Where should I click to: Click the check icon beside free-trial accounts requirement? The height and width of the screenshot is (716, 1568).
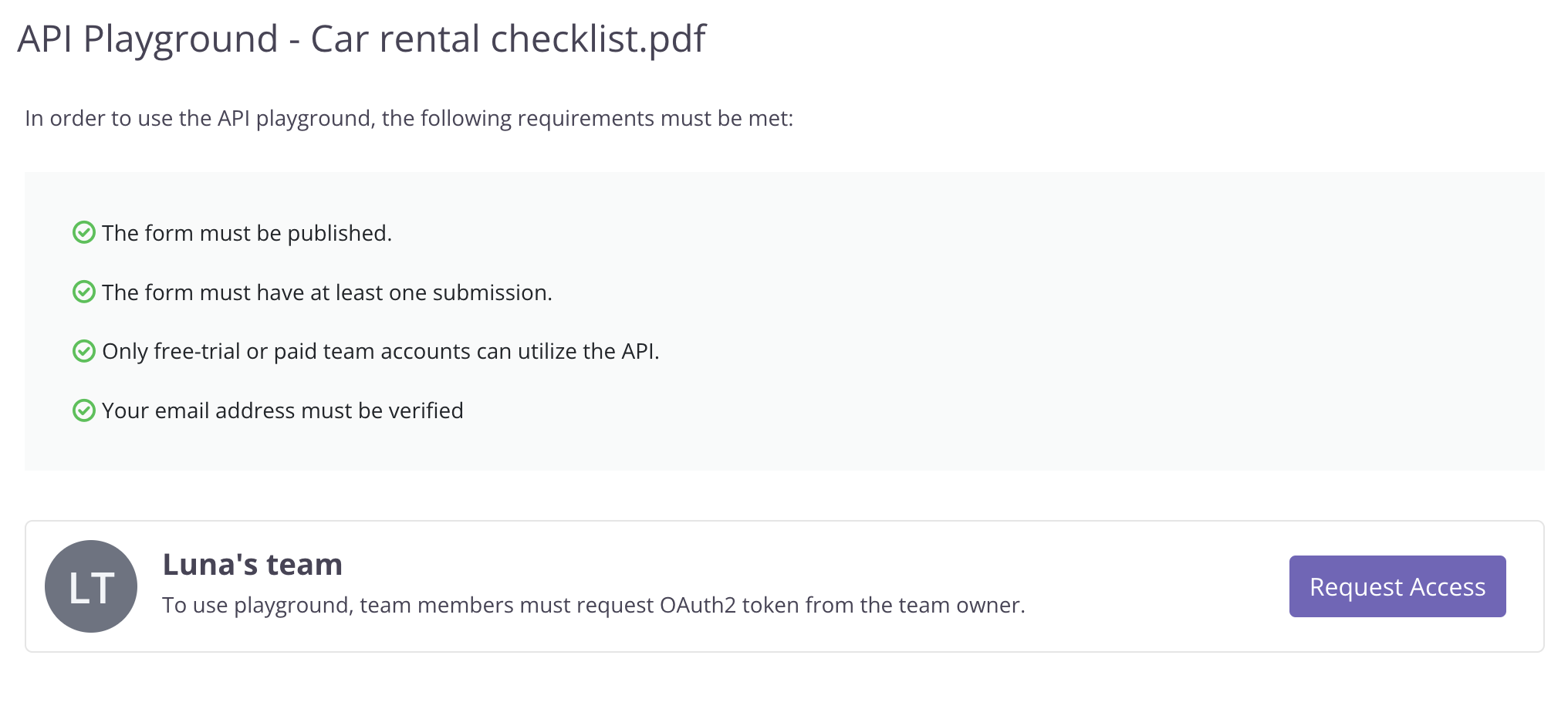click(x=83, y=351)
